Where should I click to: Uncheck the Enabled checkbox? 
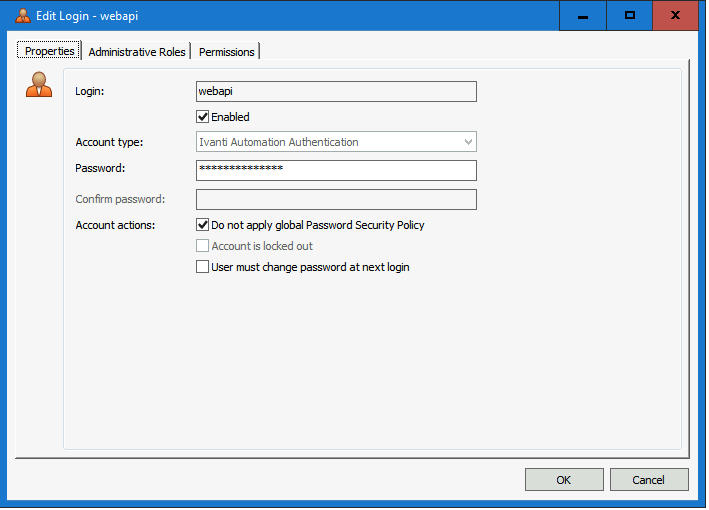pos(203,117)
